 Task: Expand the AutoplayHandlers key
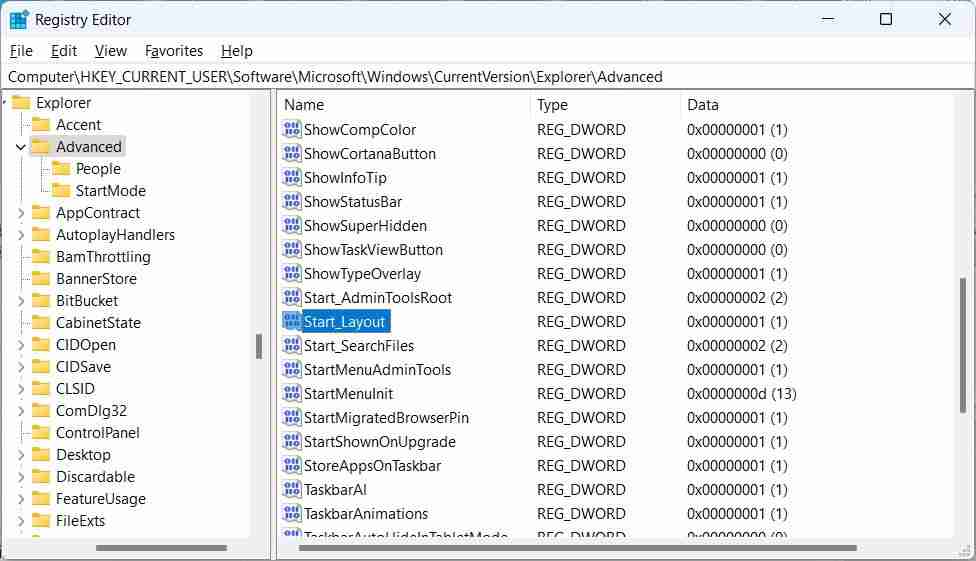point(21,235)
